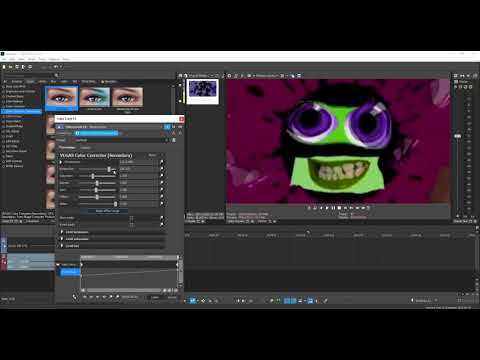This screenshot has height=360, width=480.
Task: Click the Render As toolbar icon
Action: click(x=23, y=67)
